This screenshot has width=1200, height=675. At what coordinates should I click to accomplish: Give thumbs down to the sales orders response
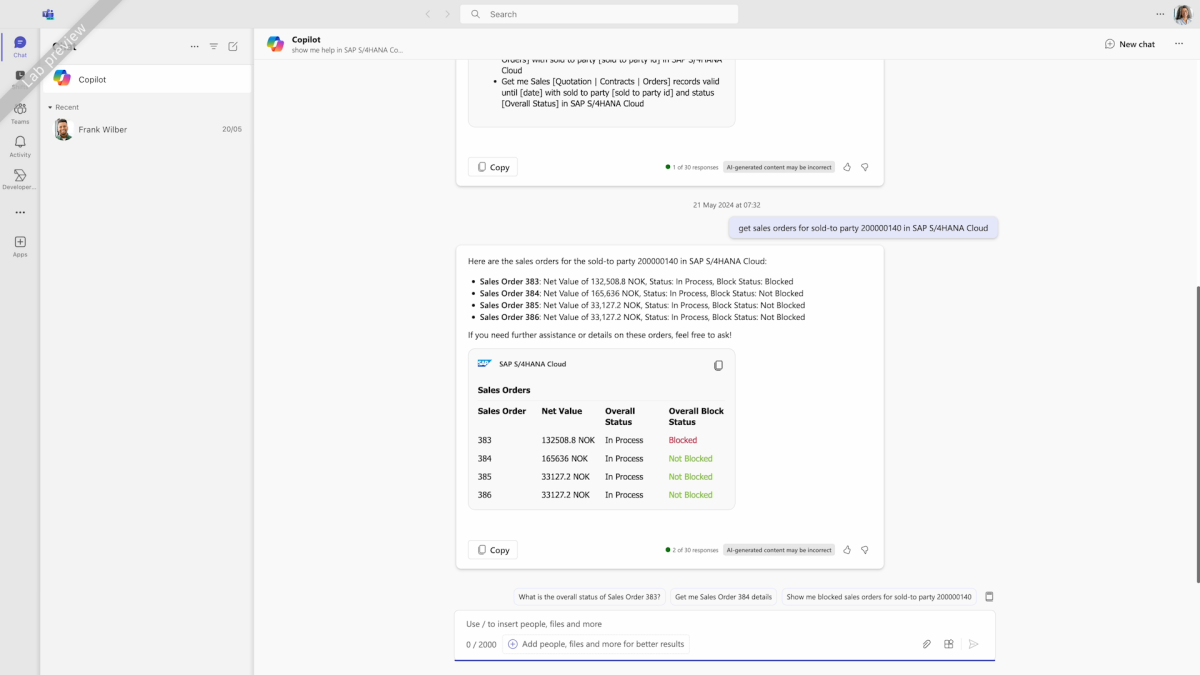(x=865, y=550)
